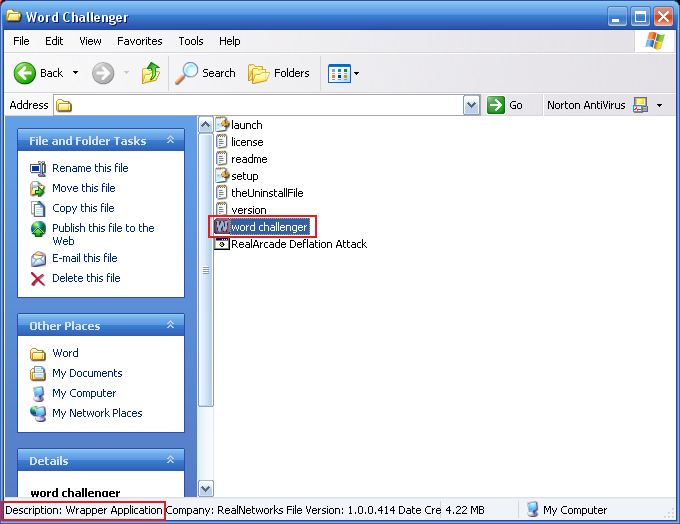Click the E-mail envelope icon
Screen dimensions: 680x524
(x=38, y=259)
